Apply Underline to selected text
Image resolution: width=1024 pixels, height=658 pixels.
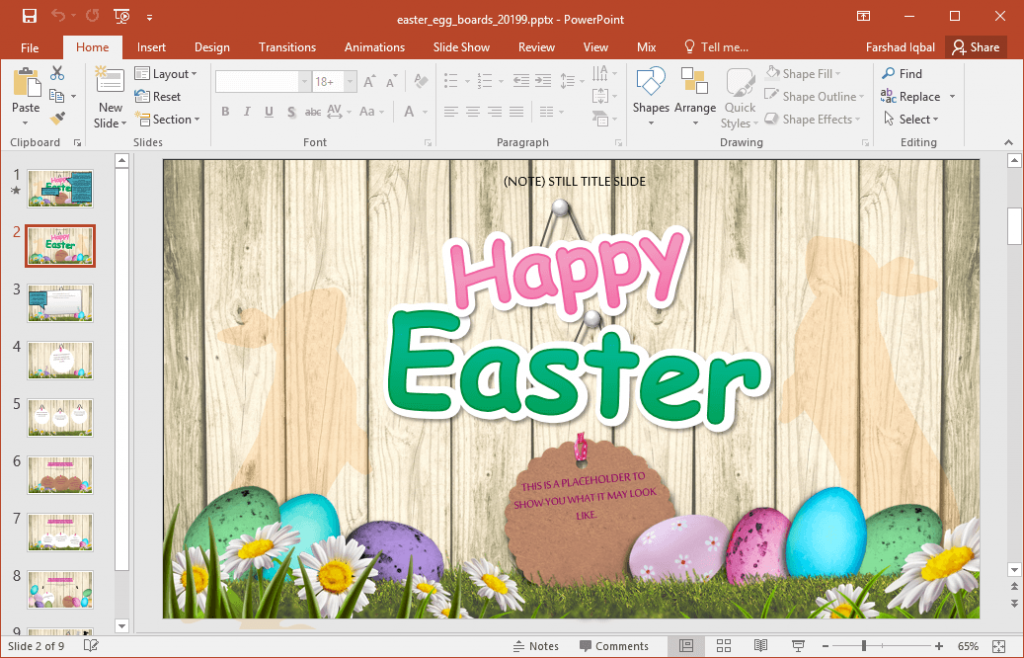coord(267,112)
